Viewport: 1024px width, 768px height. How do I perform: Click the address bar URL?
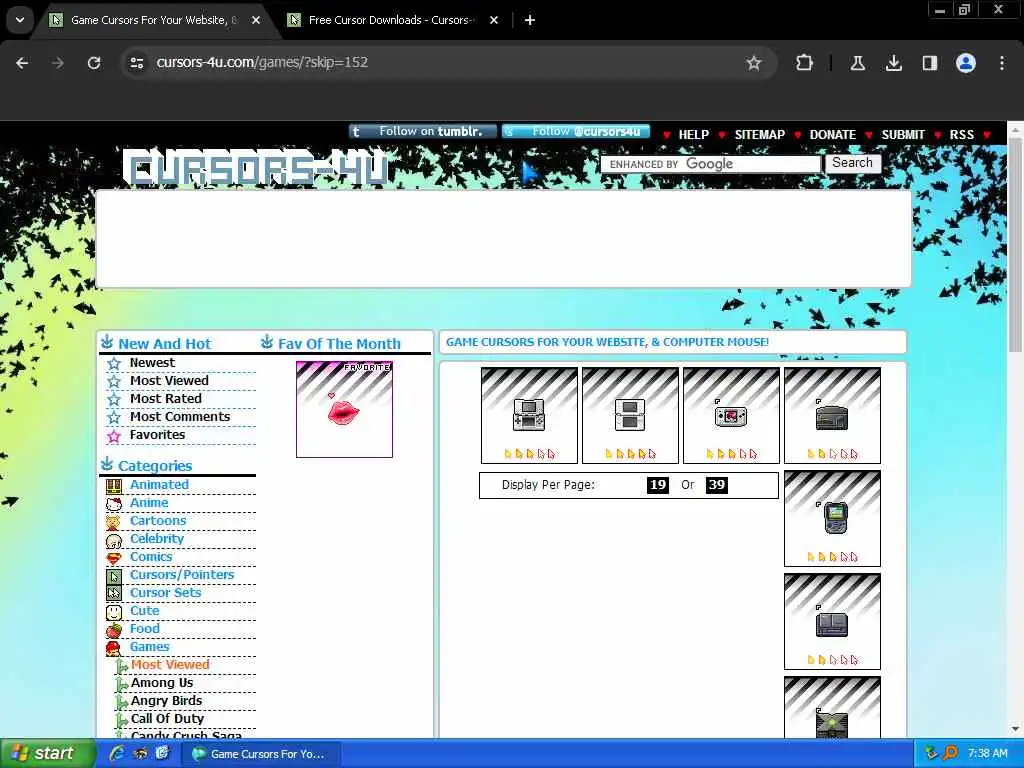(263, 62)
